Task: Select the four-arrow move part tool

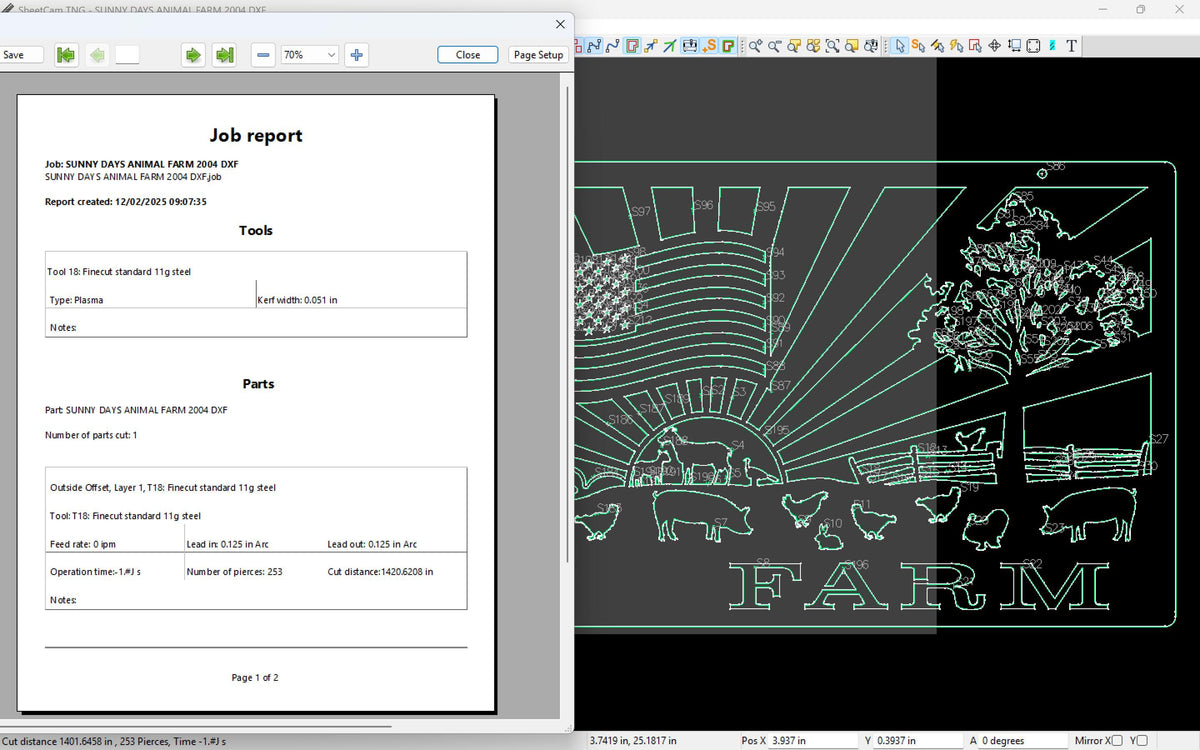Action: (x=995, y=46)
